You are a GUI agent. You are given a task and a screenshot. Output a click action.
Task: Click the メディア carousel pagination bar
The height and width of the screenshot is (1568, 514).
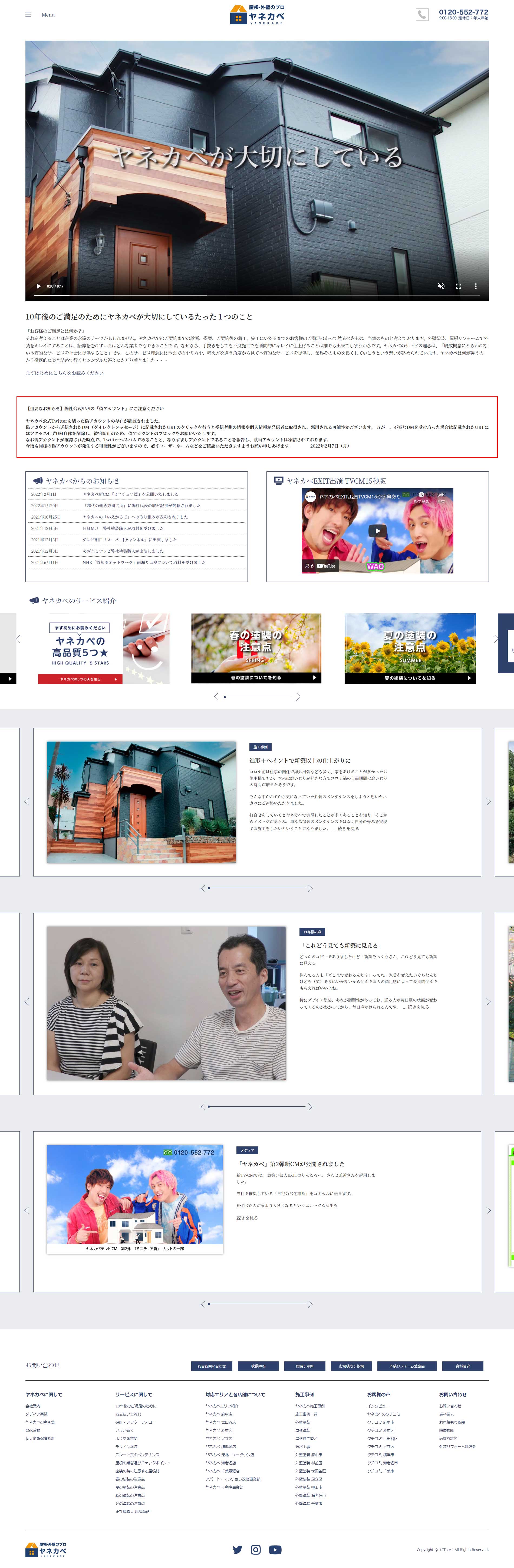click(257, 1304)
